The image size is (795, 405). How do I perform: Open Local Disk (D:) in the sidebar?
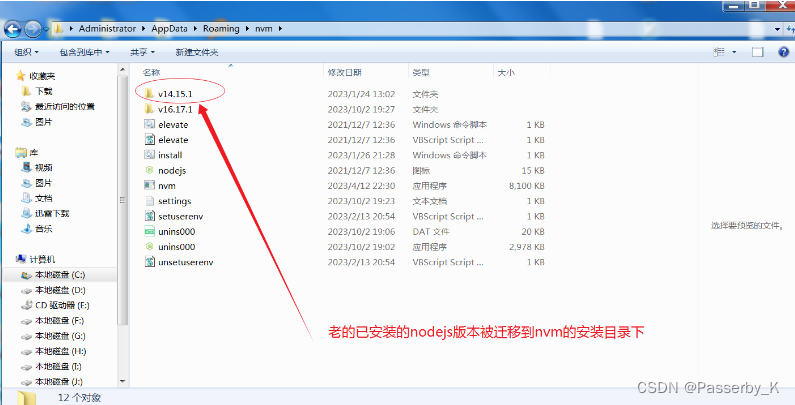[x=60, y=290]
